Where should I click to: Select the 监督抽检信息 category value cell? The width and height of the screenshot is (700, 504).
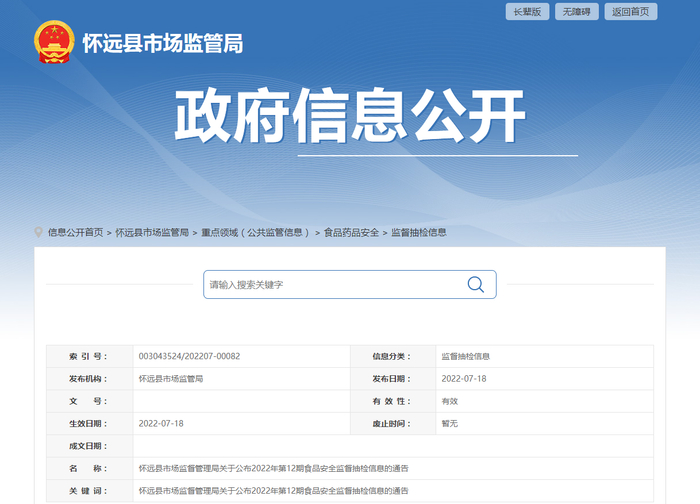[544, 356]
